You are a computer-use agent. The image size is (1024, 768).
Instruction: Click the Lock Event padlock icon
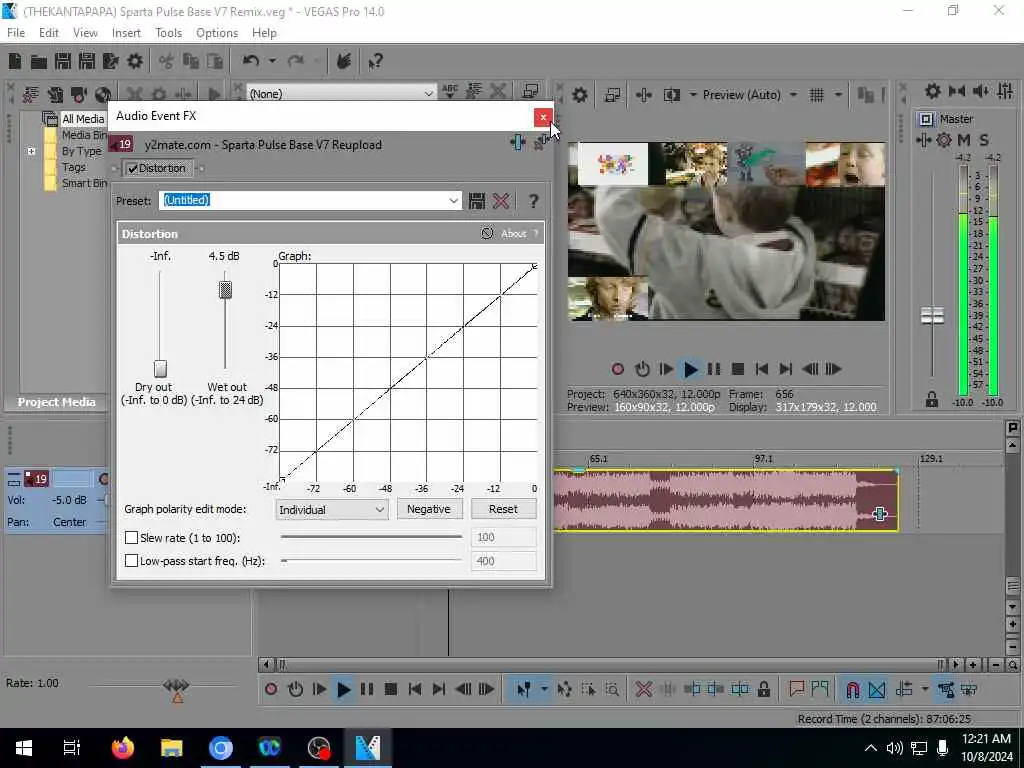(763, 689)
